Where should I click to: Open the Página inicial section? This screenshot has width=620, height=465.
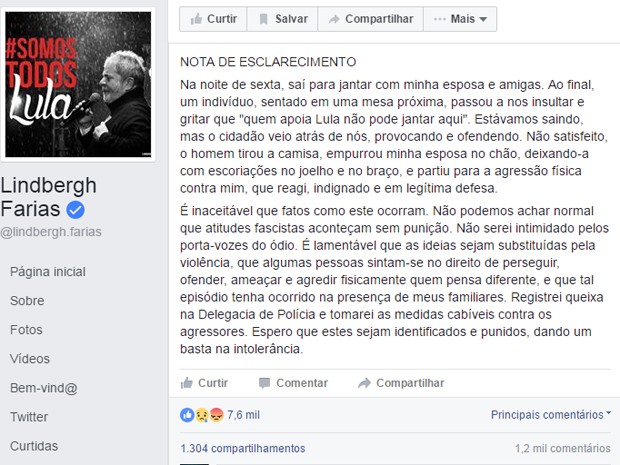48,272
